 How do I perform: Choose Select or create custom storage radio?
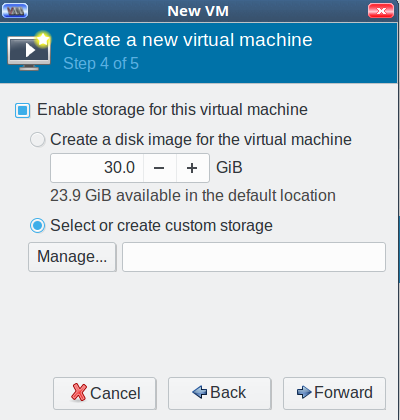(x=37, y=226)
